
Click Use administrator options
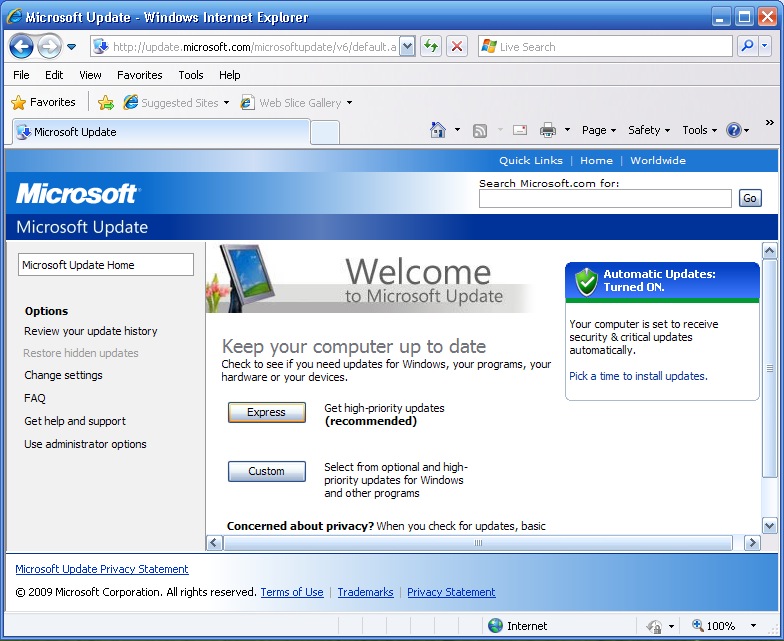coord(85,444)
